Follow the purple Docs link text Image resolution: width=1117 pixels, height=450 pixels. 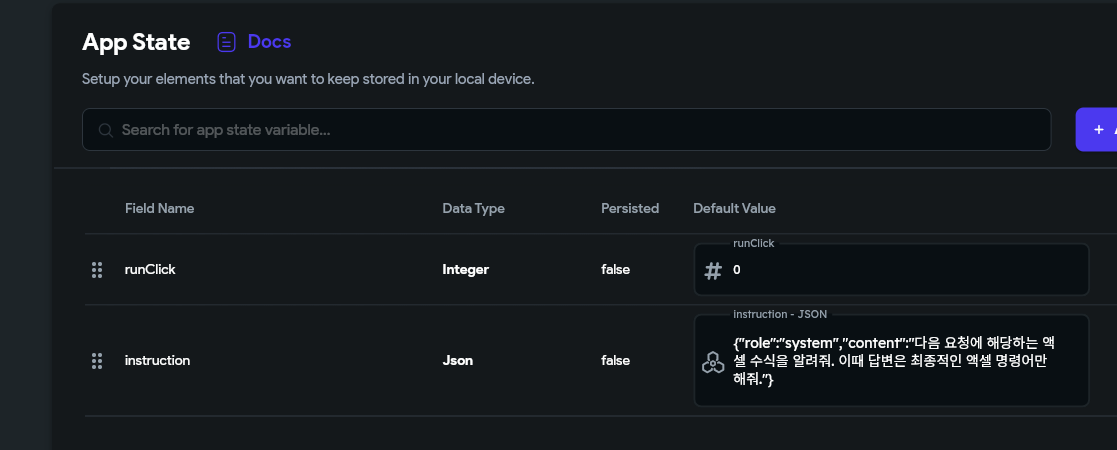(x=269, y=42)
